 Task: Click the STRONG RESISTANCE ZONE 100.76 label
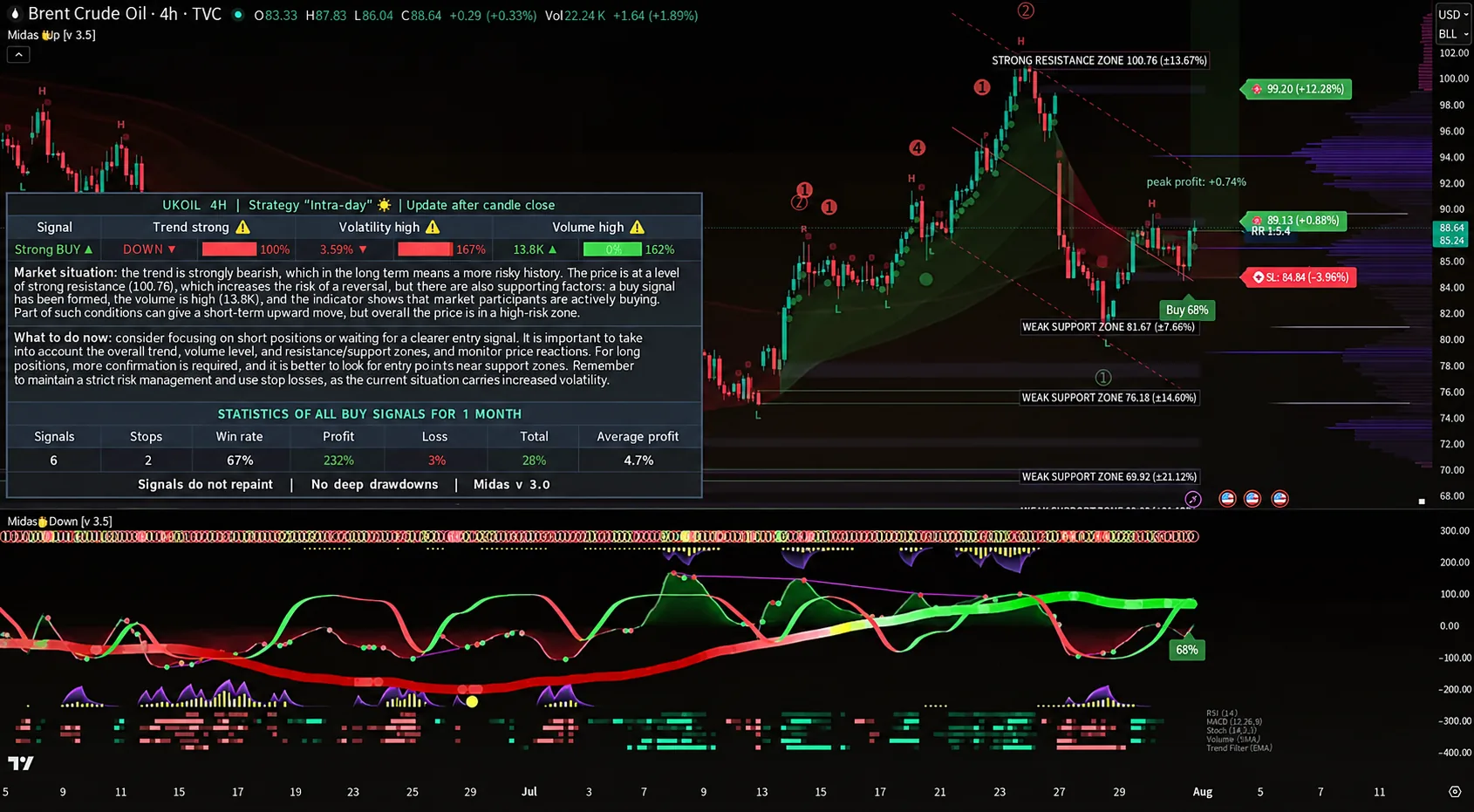pos(1099,60)
